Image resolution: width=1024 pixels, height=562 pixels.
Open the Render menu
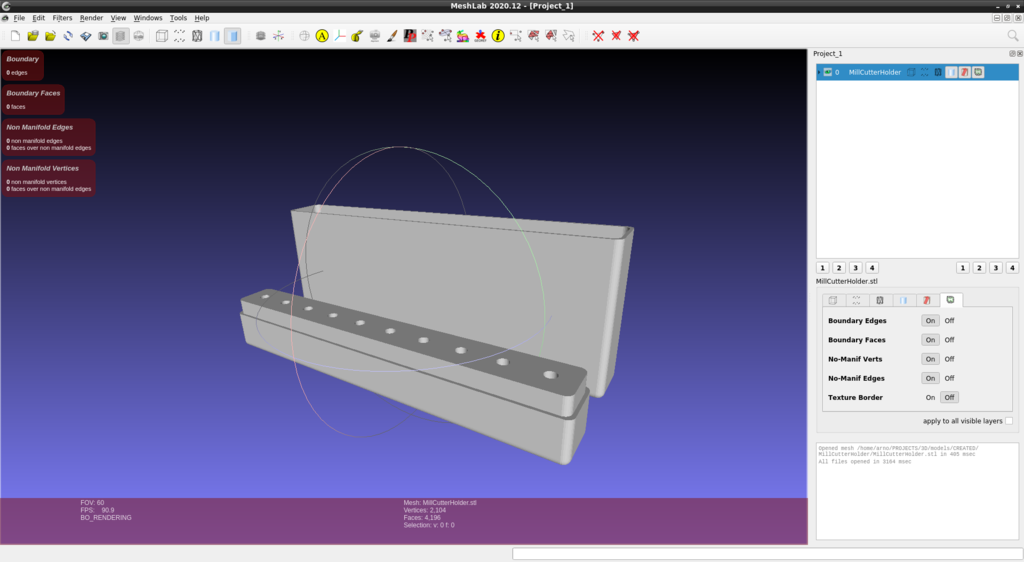(91, 18)
